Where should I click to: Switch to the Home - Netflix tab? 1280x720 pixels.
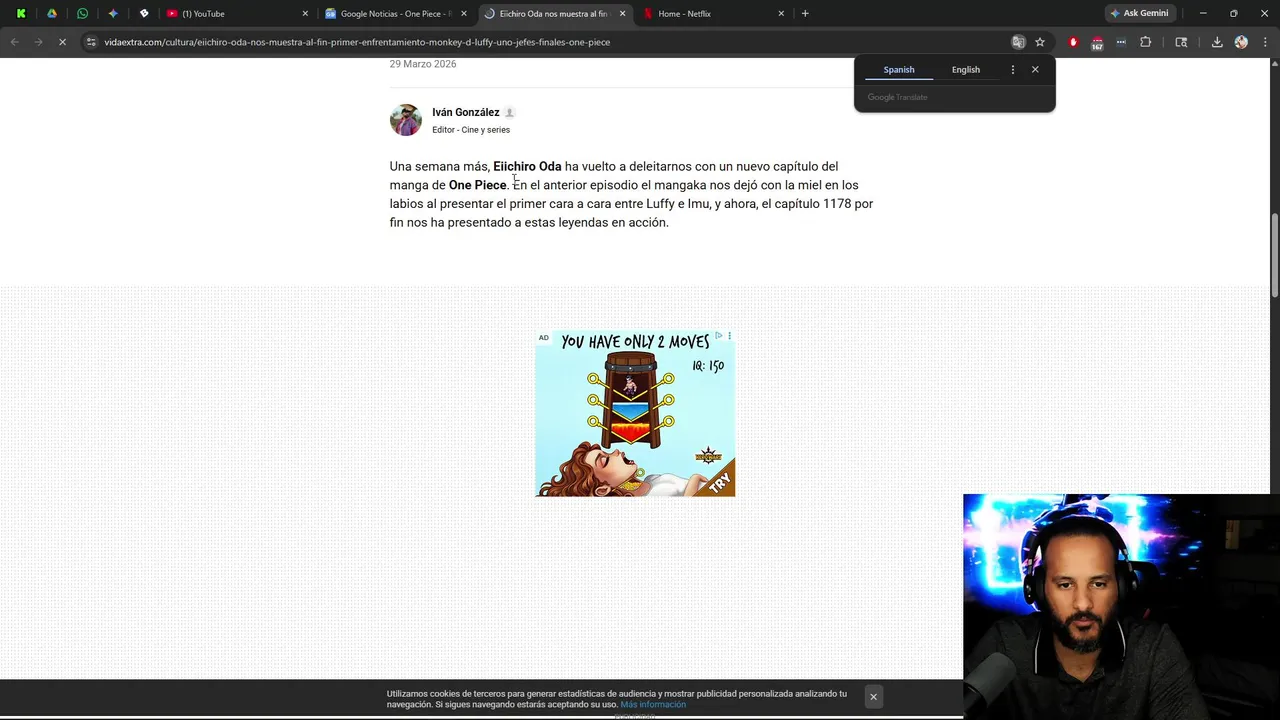712,13
